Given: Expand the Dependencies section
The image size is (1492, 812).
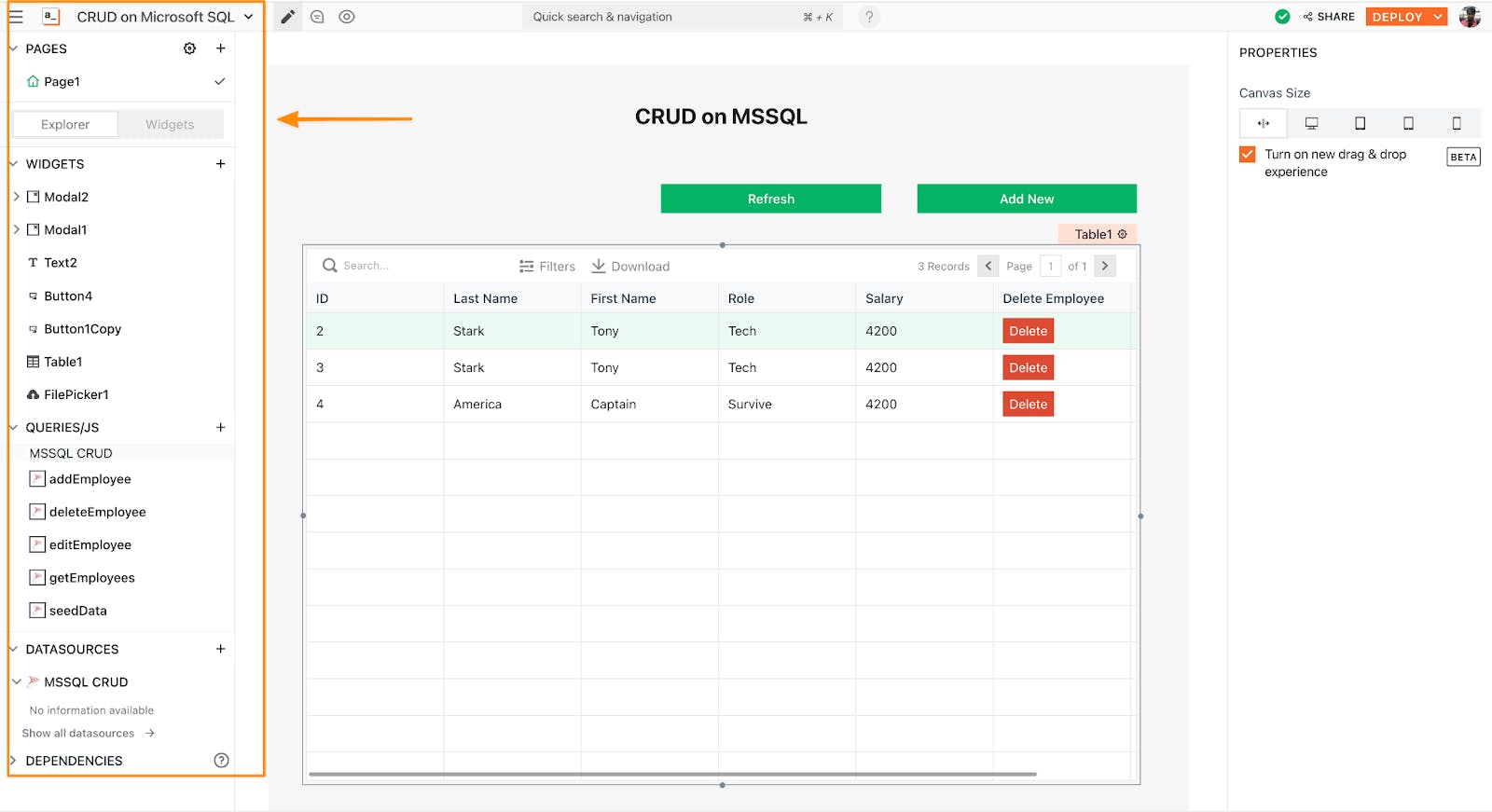Looking at the screenshot, I should pyautogui.click(x=13, y=761).
